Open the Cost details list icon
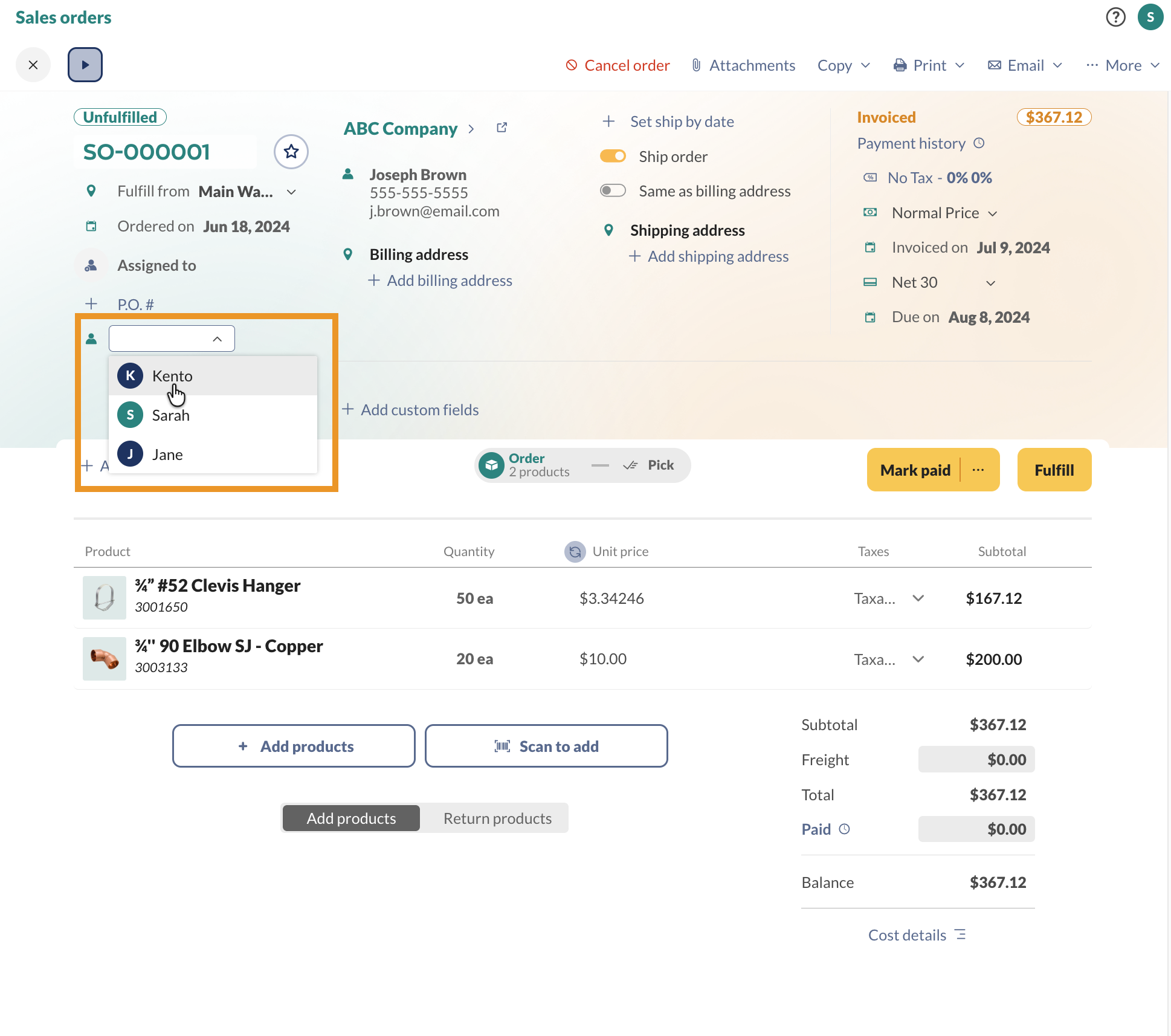1171x1036 pixels. pos(960,934)
